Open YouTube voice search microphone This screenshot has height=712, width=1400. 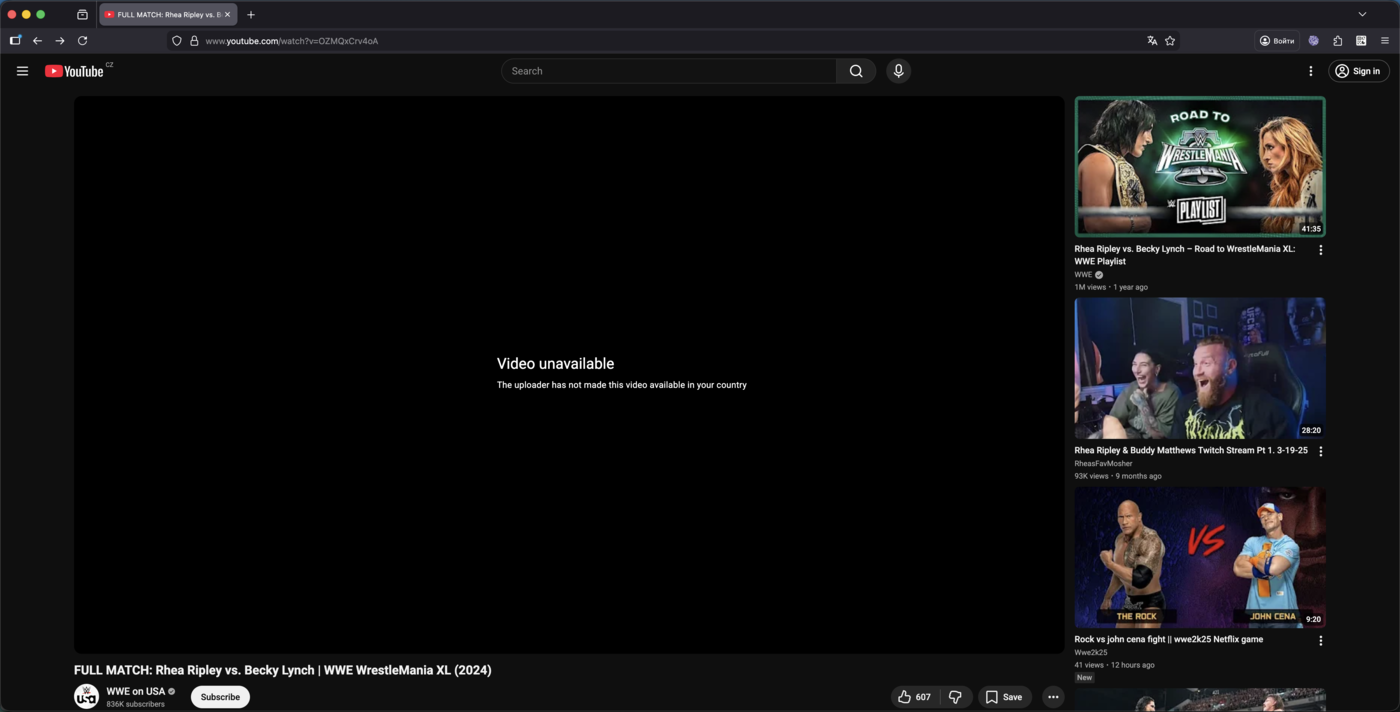tap(897, 70)
